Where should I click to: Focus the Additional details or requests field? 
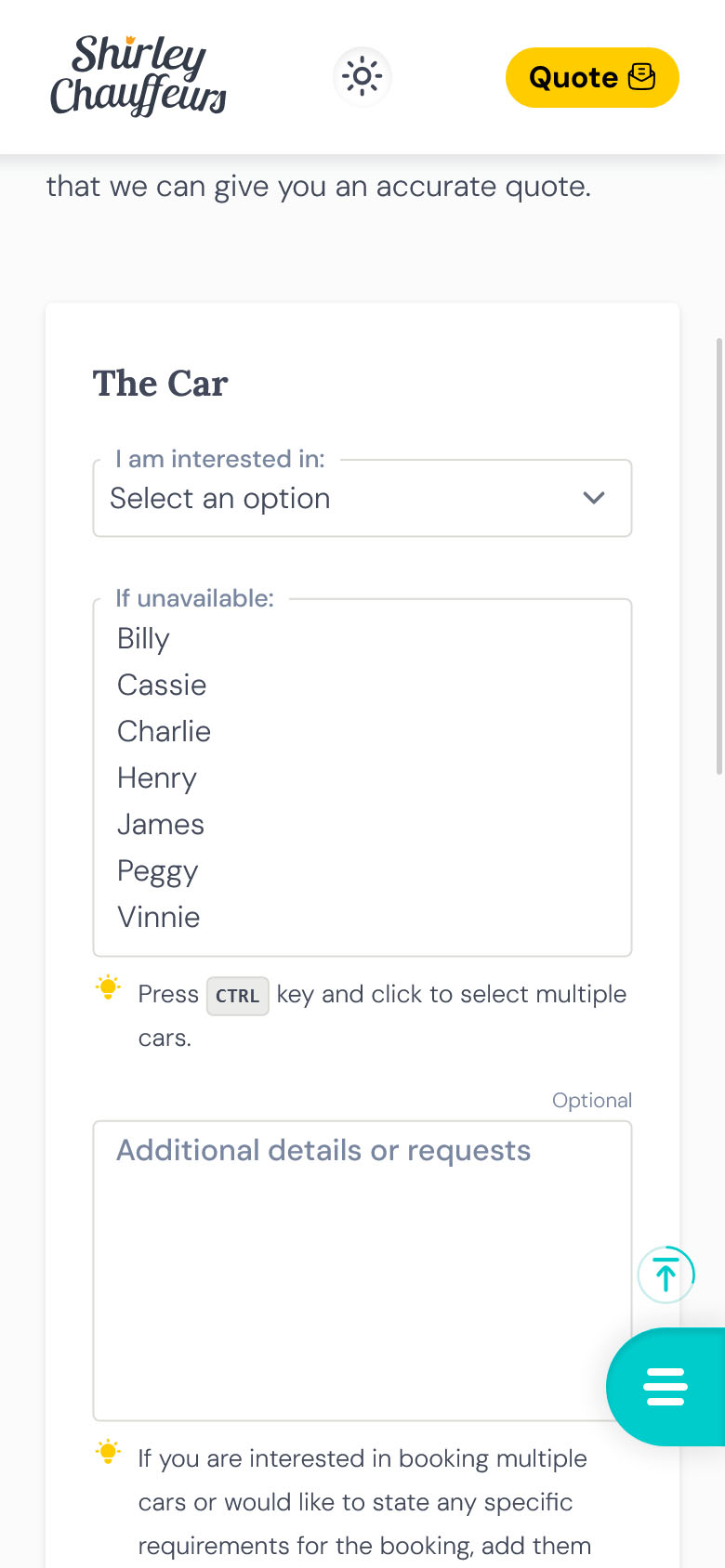[362, 1270]
